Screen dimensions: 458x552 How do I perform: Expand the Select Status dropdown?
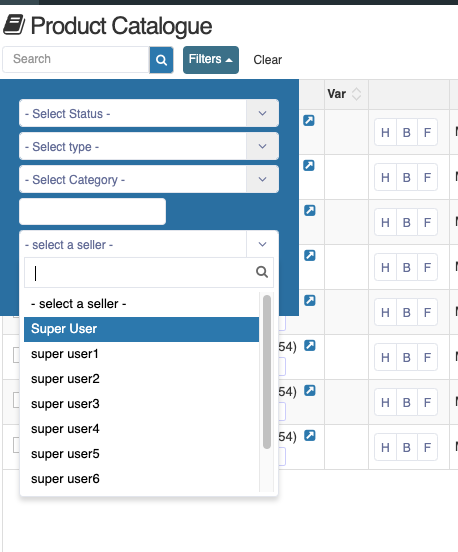[149, 113]
